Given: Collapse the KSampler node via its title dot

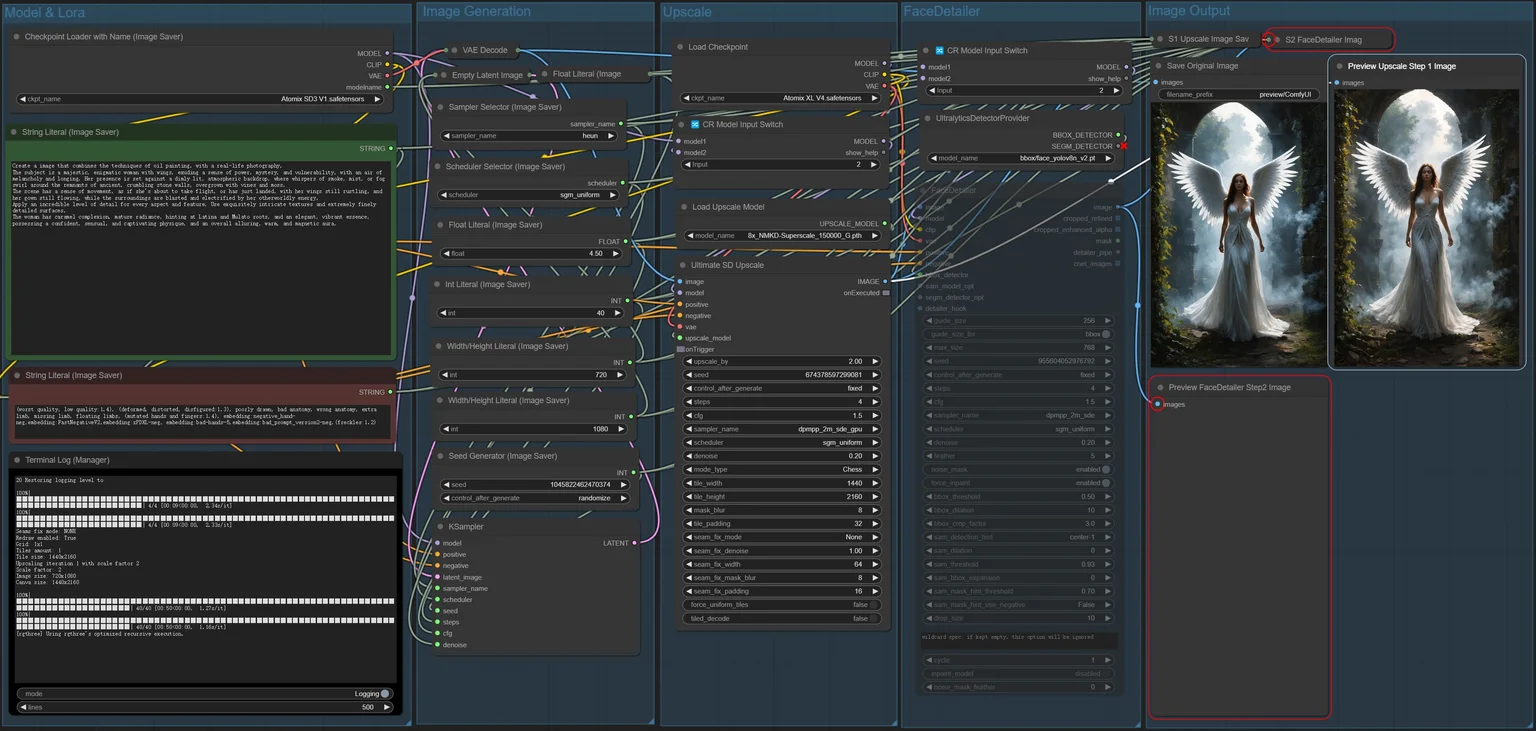Looking at the screenshot, I should (x=437, y=526).
